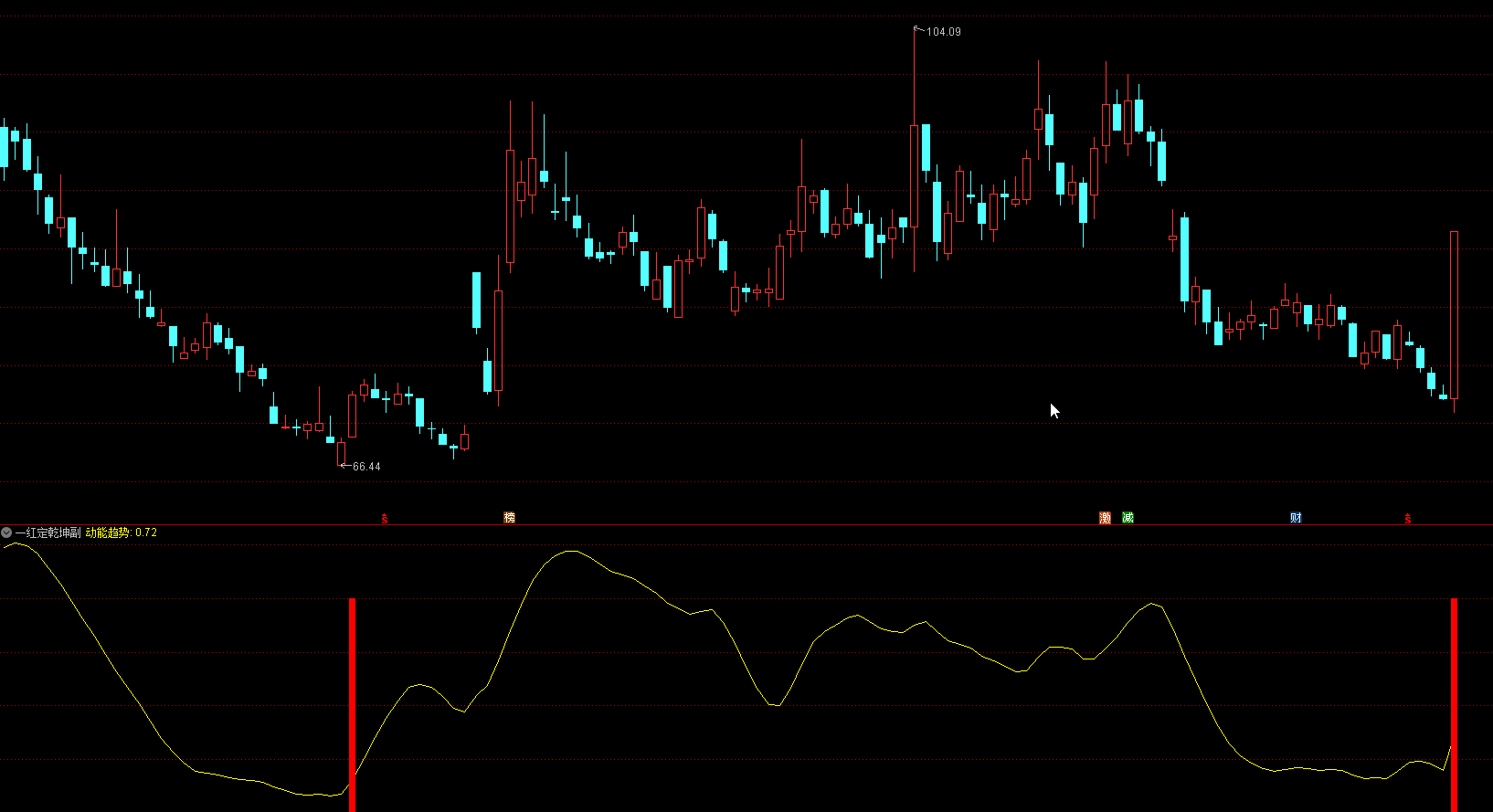The image size is (1493, 812).
Task: Click the 104.09 highest price label
Action: [944, 32]
